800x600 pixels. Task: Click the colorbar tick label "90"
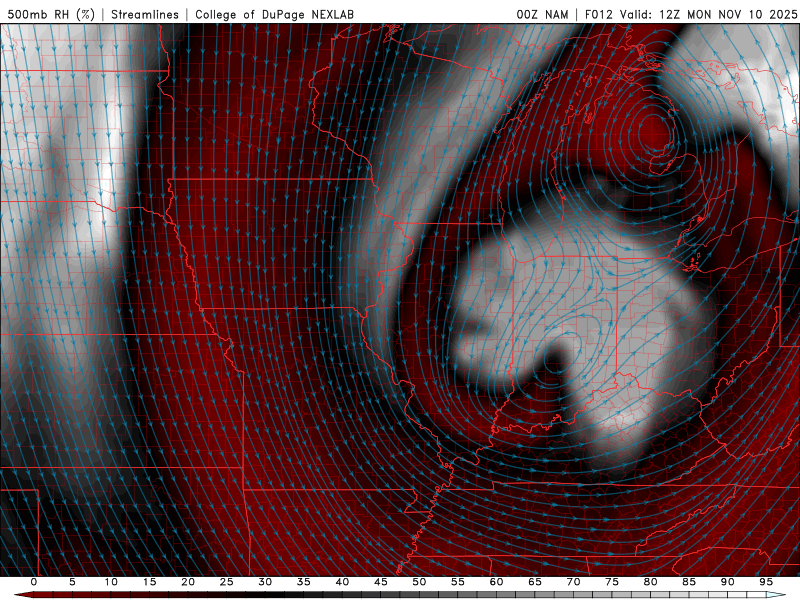(728, 582)
